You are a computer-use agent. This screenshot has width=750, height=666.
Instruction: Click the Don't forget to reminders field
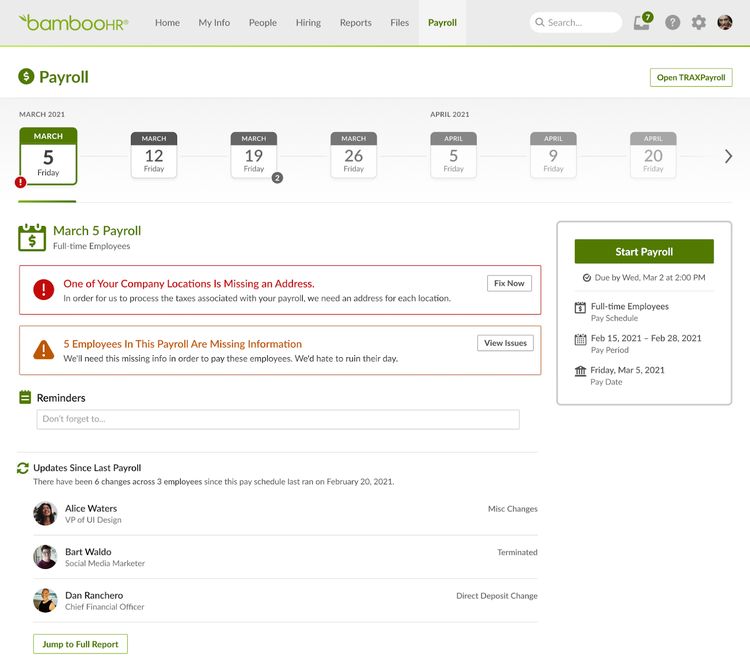coord(278,419)
